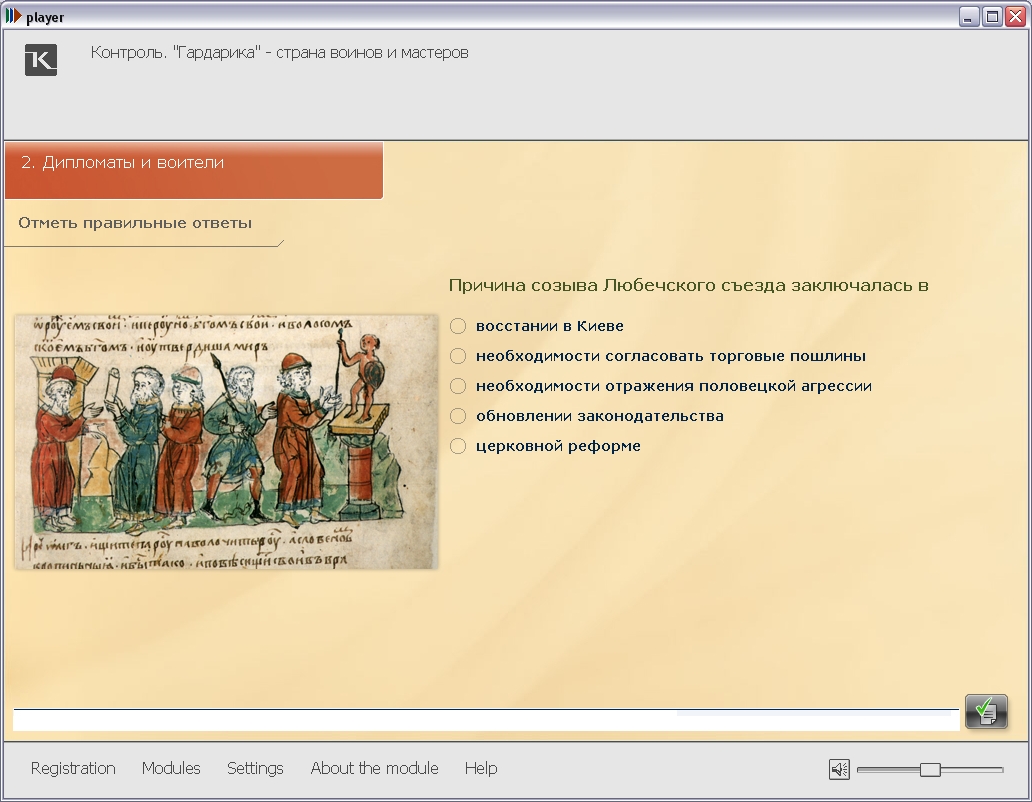Open the Settings menu
The image size is (1032, 802).
click(x=255, y=768)
